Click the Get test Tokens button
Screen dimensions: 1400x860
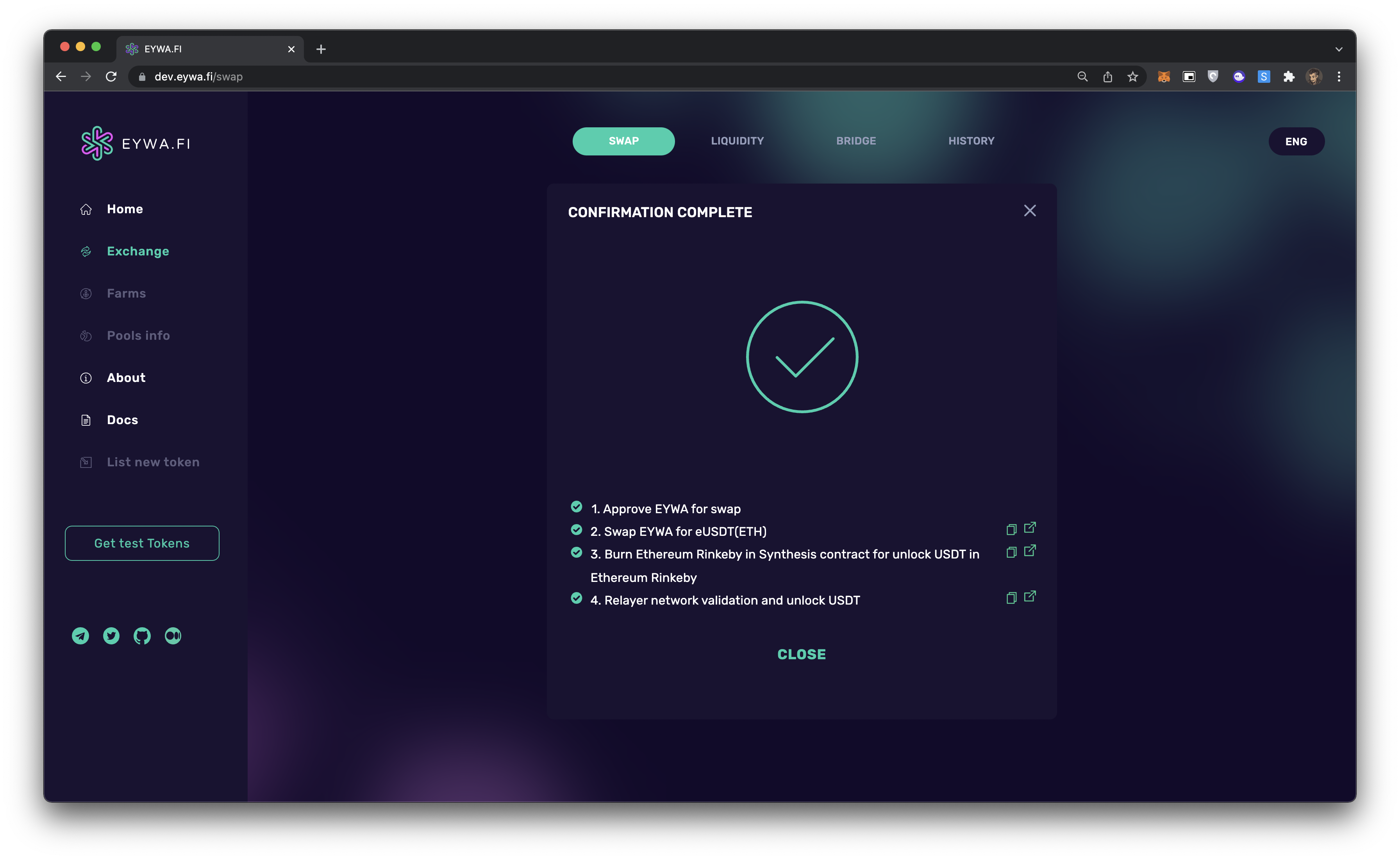[x=142, y=543]
